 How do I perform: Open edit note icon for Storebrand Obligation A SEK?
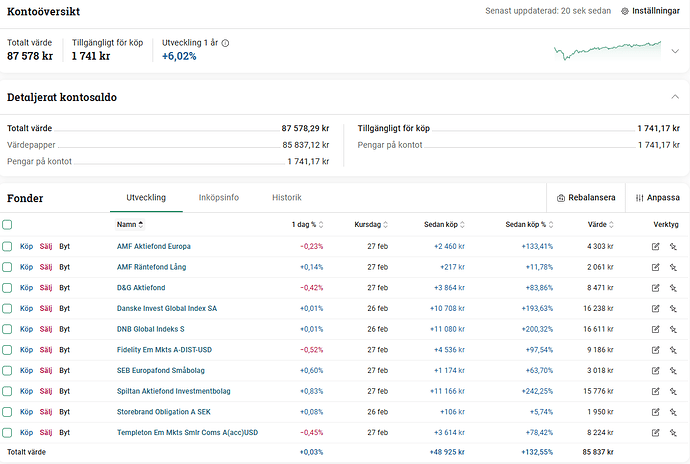pyautogui.click(x=655, y=412)
